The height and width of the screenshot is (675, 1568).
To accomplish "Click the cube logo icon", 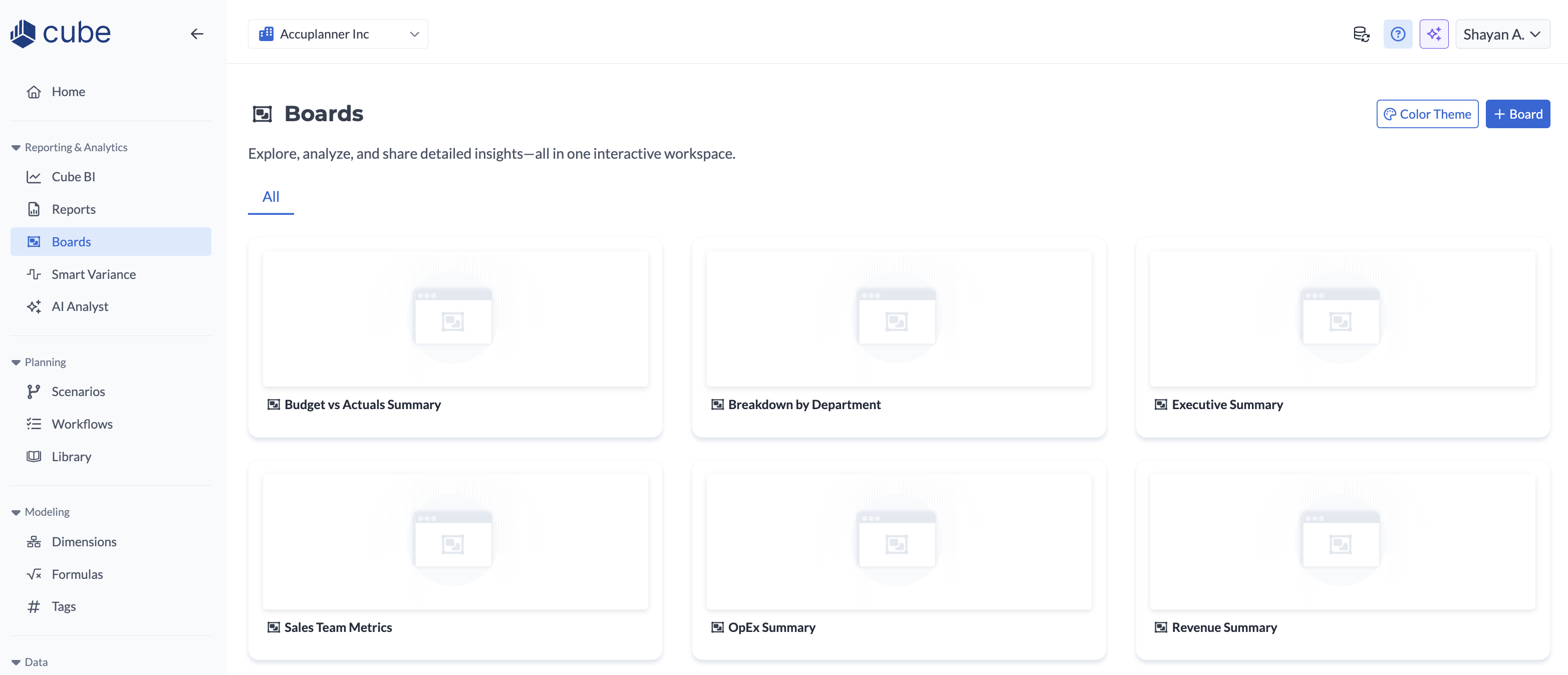I will [x=24, y=33].
